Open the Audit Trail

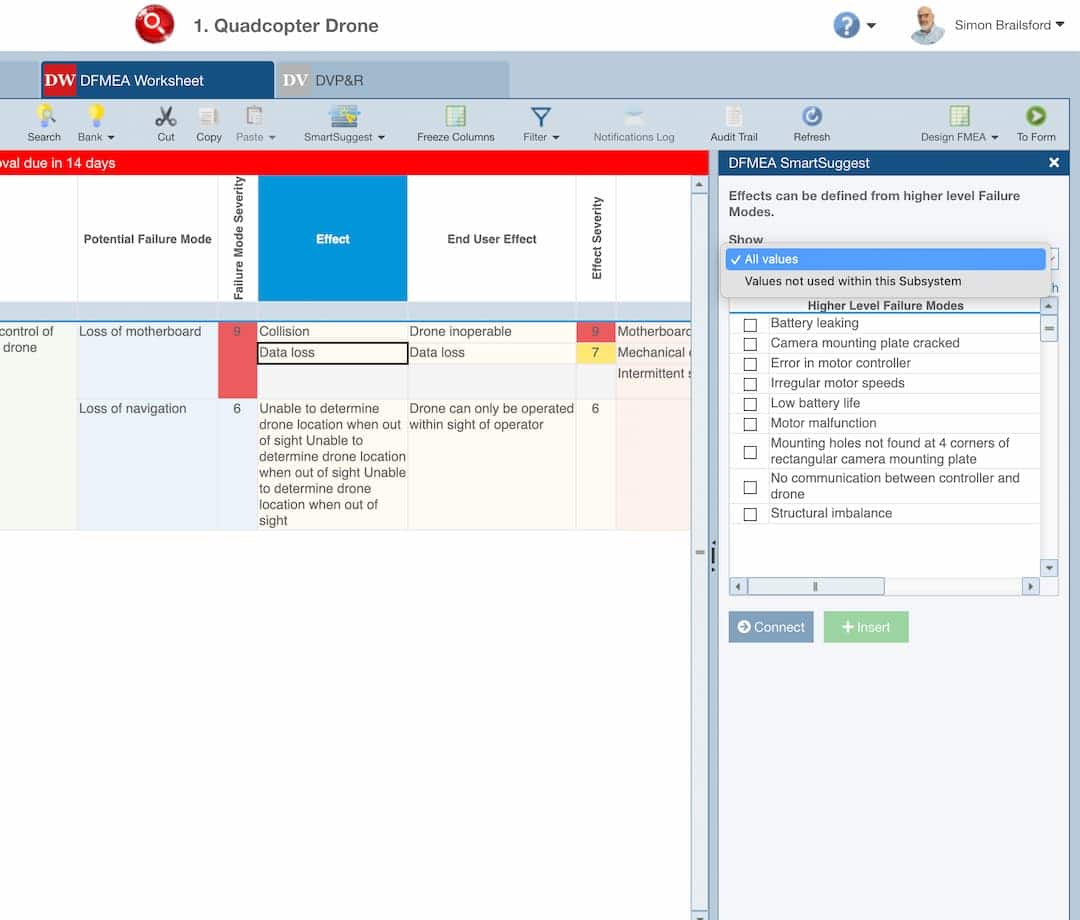click(x=733, y=122)
